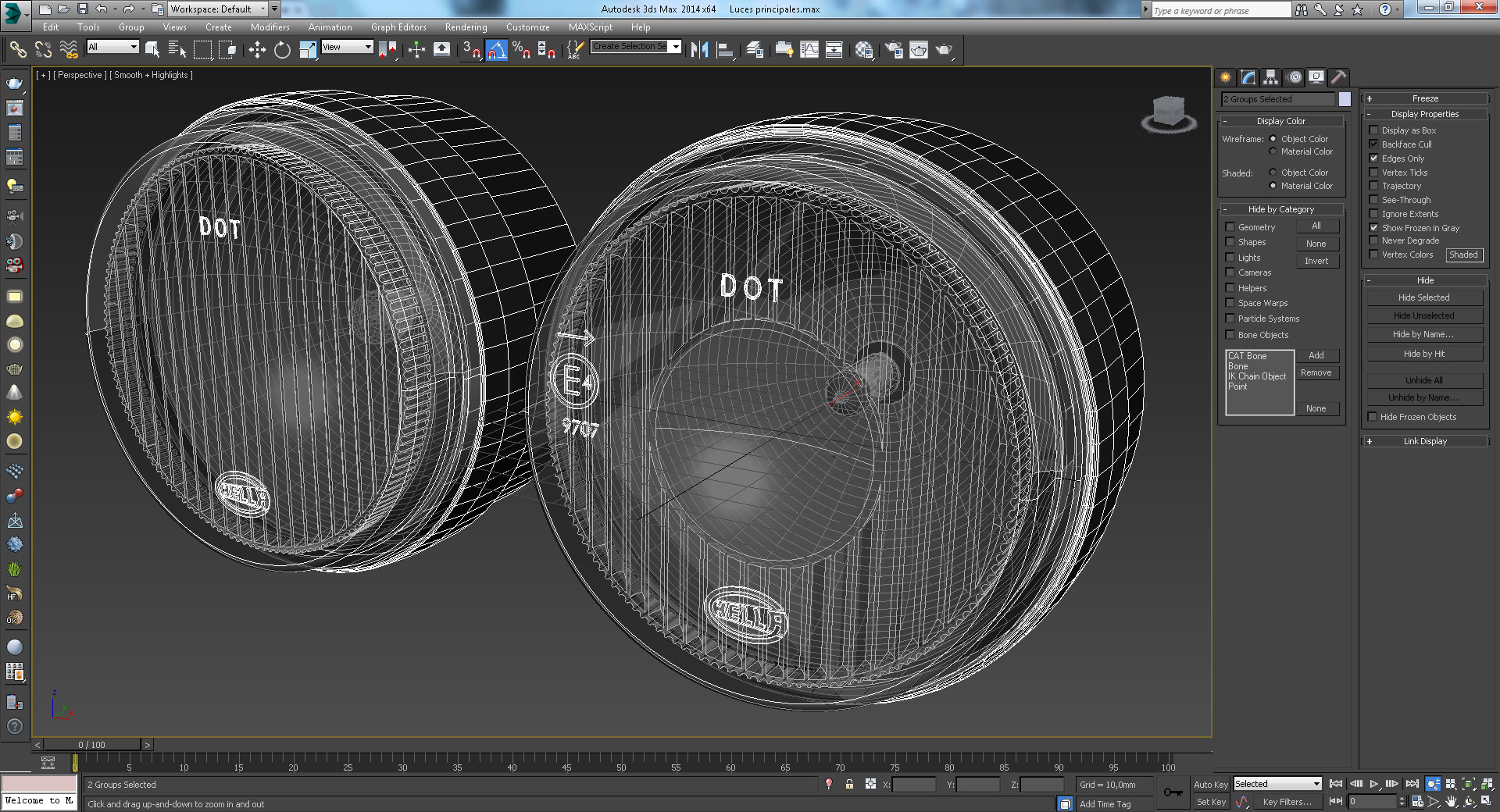Expand the Freeze rollout
Image resolution: width=1500 pixels, height=812 pixels.
click(x=1425, y=98)
